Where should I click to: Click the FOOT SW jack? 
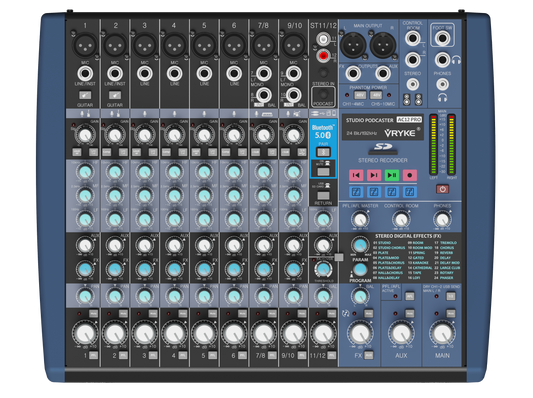click(442, 38)
